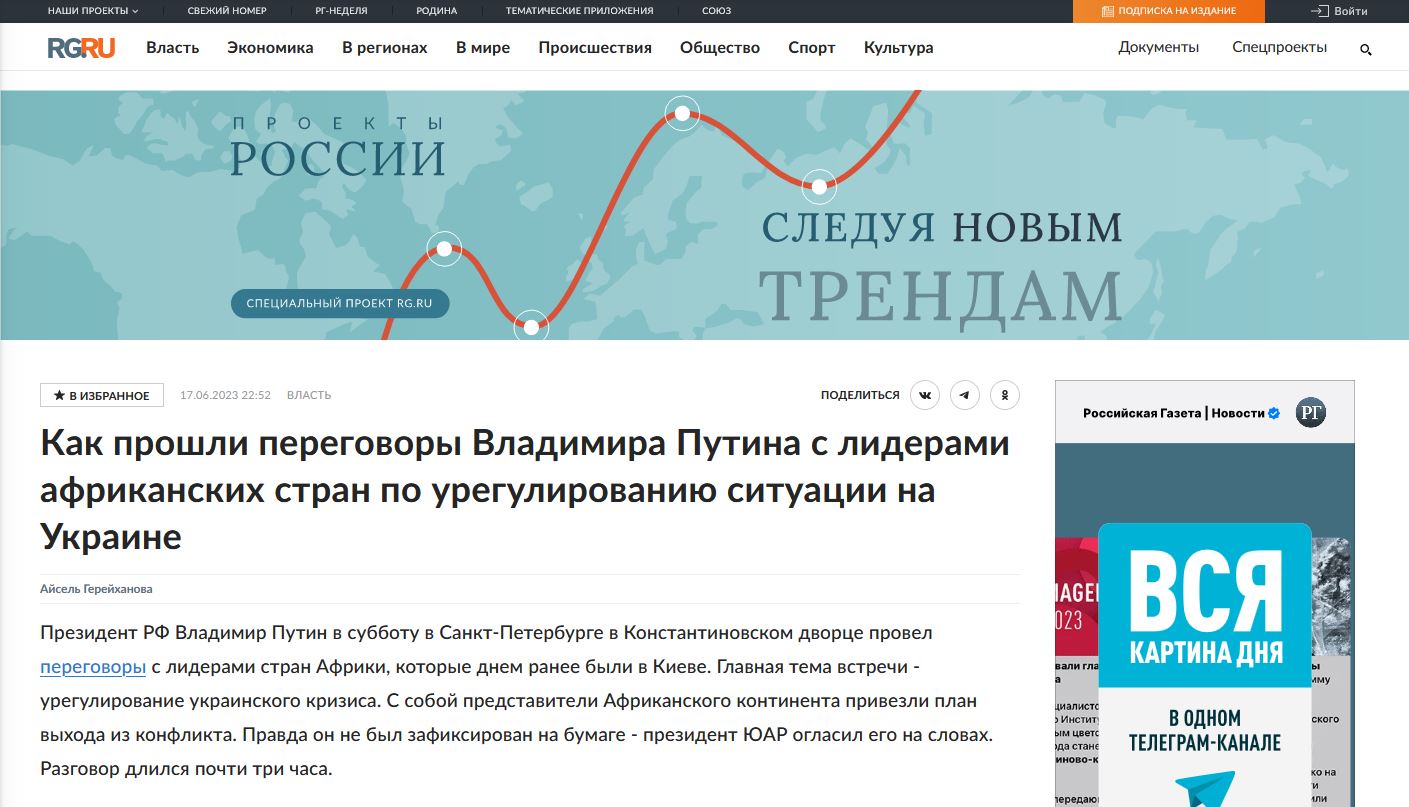Expand the Наши проекты dropdown

[93, 11]
